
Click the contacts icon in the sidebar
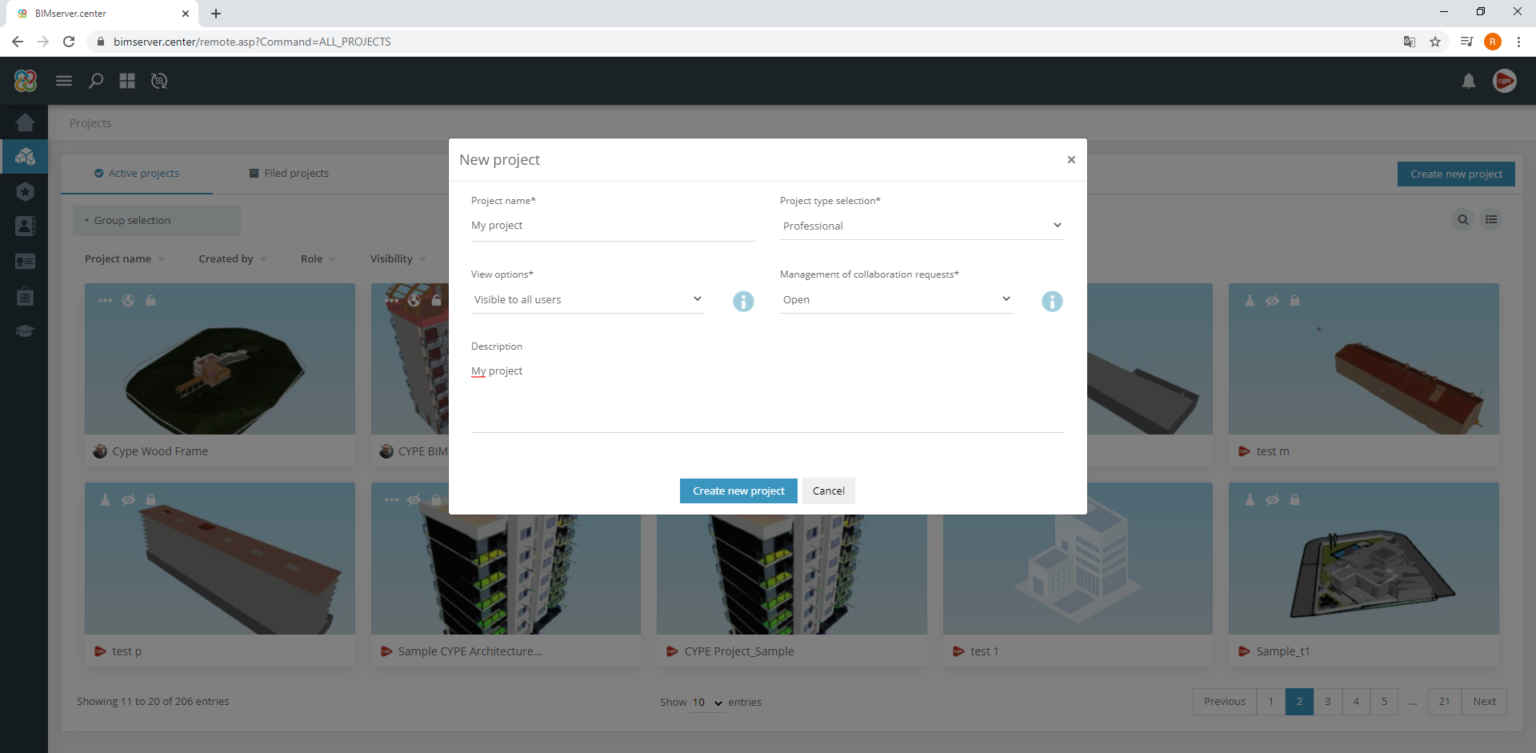[x=24, y=225]
